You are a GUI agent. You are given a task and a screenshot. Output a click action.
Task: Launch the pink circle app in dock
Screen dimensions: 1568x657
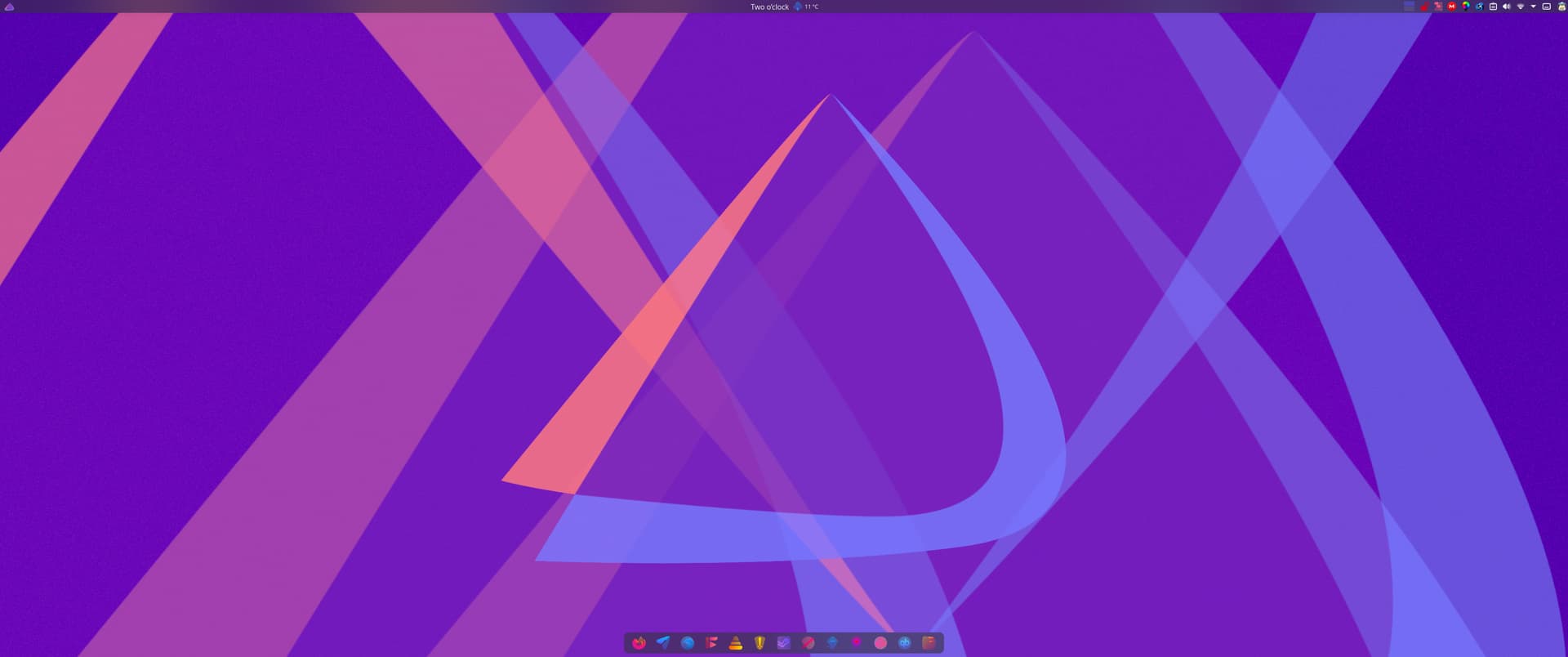click(x=880, y=643)
